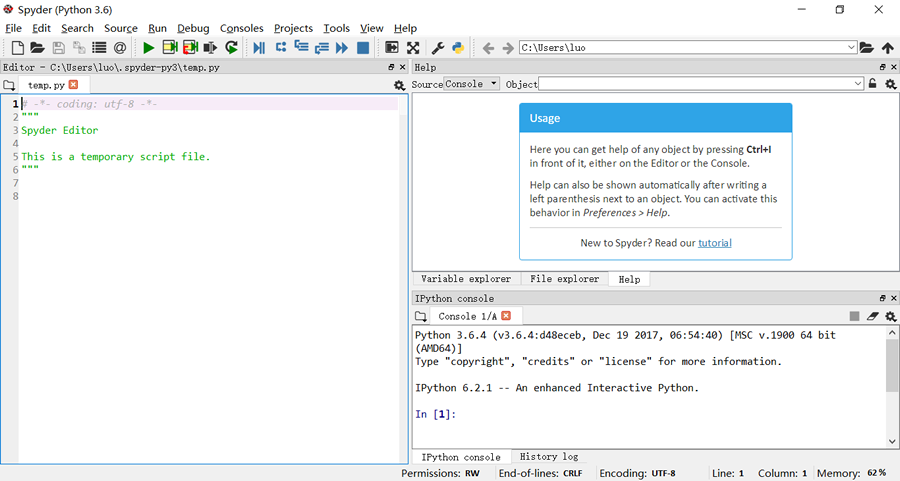Re-run last script icon

[231, 48]
